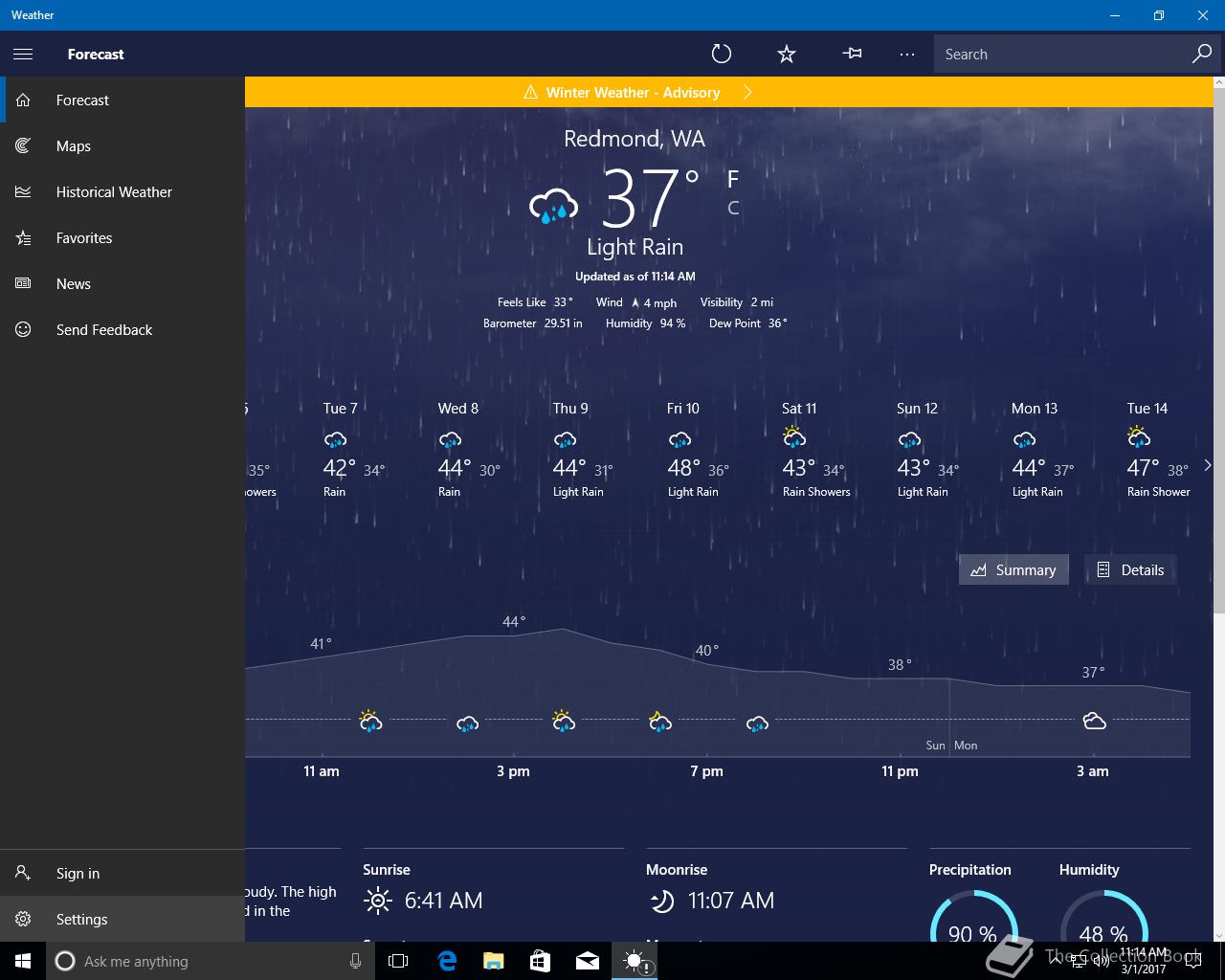Viewport: 1225px width, 980px height.
Task: Open the Windows Start menu
Action: (23, 961)
